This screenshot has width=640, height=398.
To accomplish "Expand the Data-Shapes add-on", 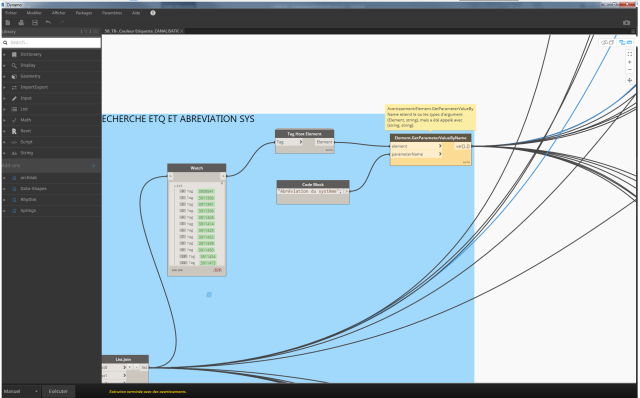I will pos(4,189).
